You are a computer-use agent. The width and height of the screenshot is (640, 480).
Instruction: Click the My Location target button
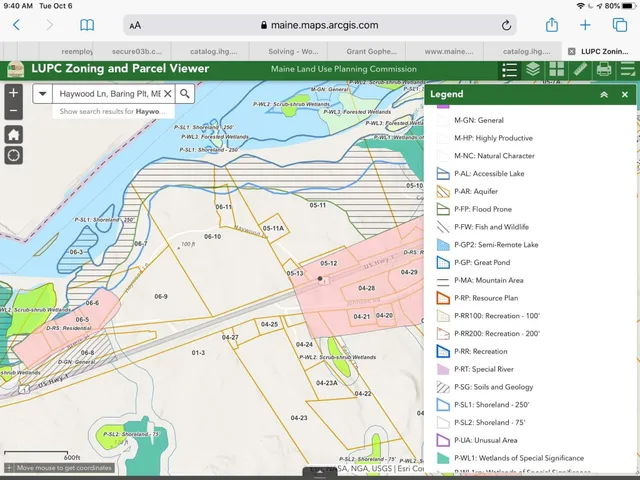[13, 155]
